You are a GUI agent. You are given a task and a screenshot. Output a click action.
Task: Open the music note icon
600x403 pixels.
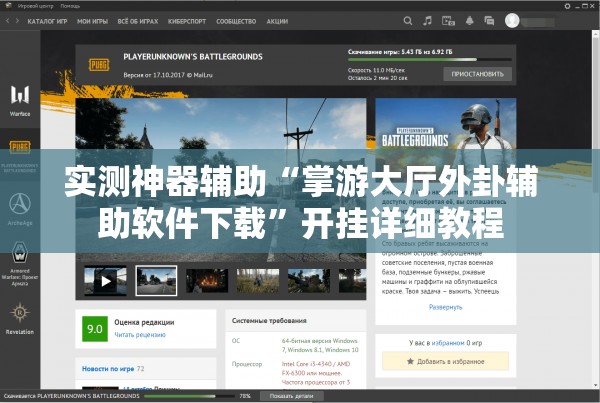(427, 21)
